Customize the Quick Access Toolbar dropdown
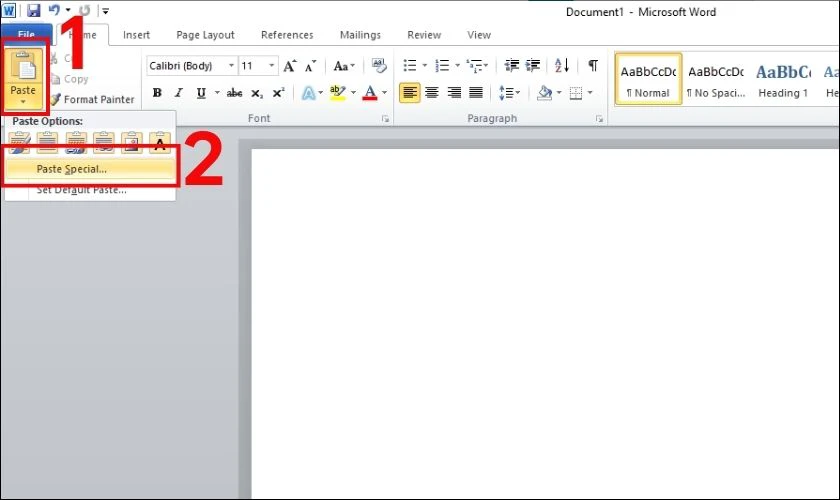The height and width of the screenshot is (500, 840). pos(106,10)
